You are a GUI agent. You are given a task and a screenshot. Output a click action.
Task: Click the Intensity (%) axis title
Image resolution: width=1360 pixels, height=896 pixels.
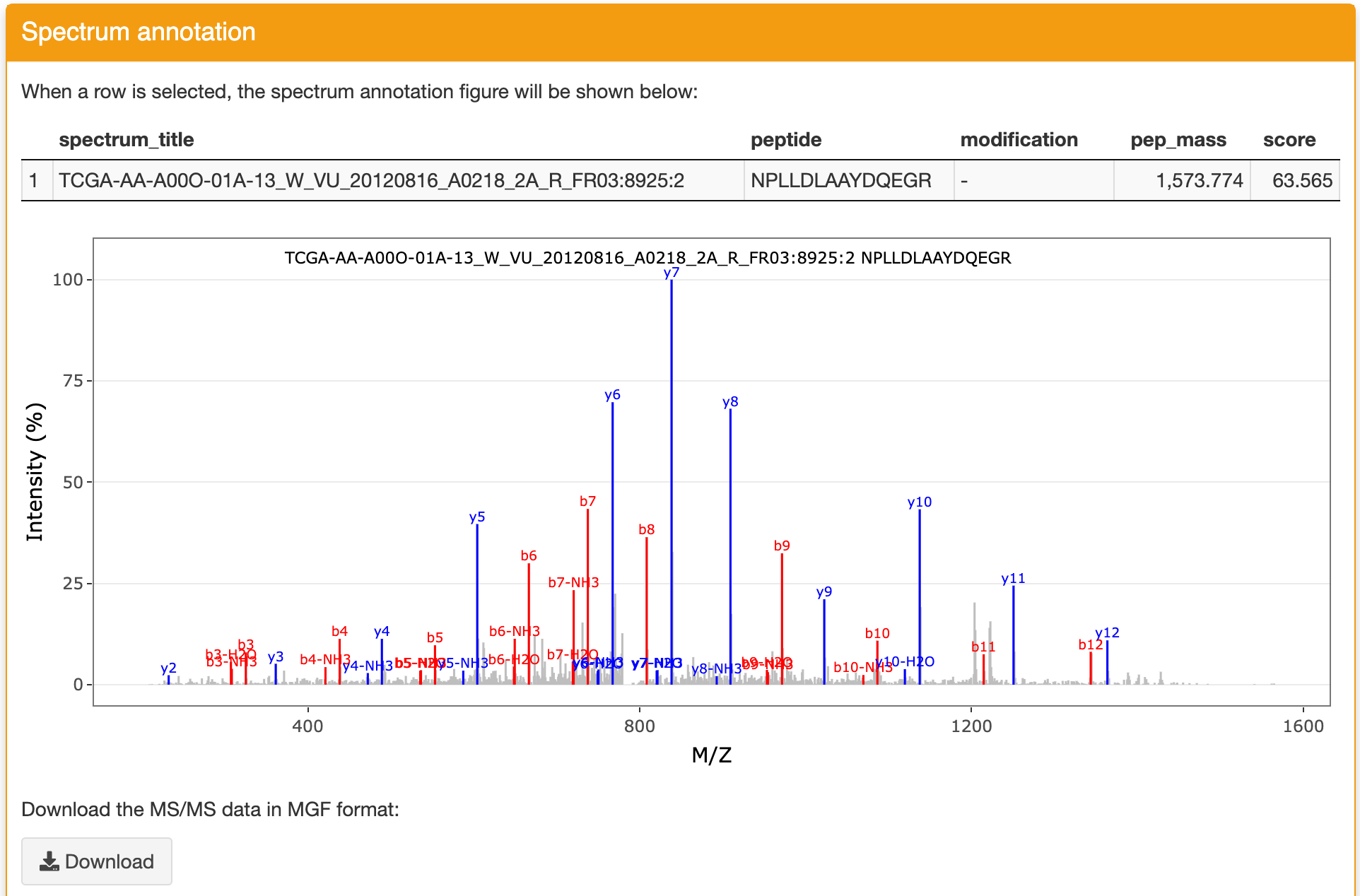click(x=35, y=472)
